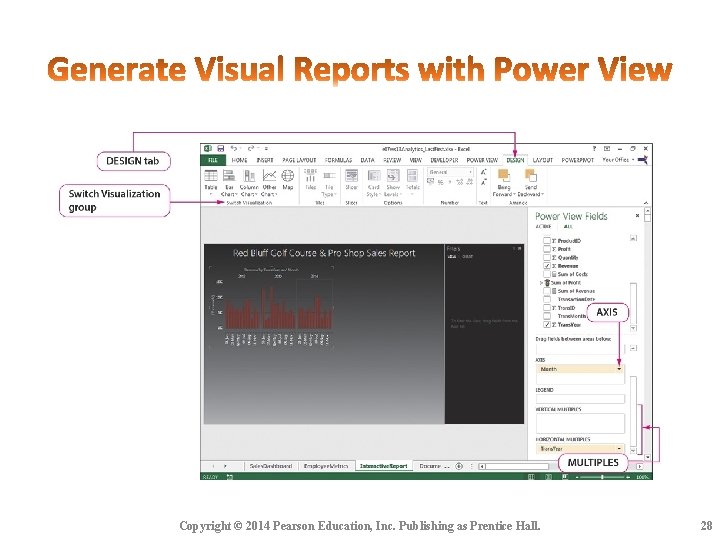
Task: Switch to the HOME ribbon tab
Action: pos(239,160)
